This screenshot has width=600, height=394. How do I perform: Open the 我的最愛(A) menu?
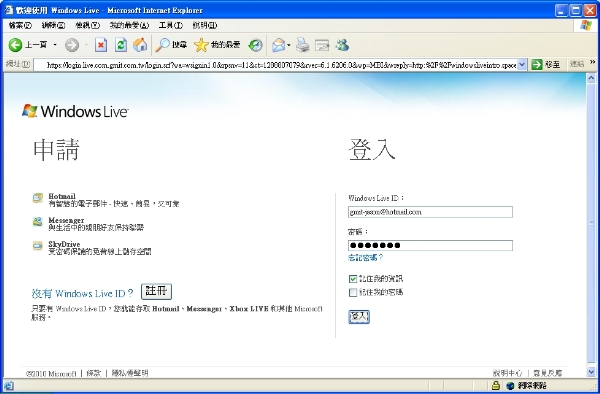point(129,25)
